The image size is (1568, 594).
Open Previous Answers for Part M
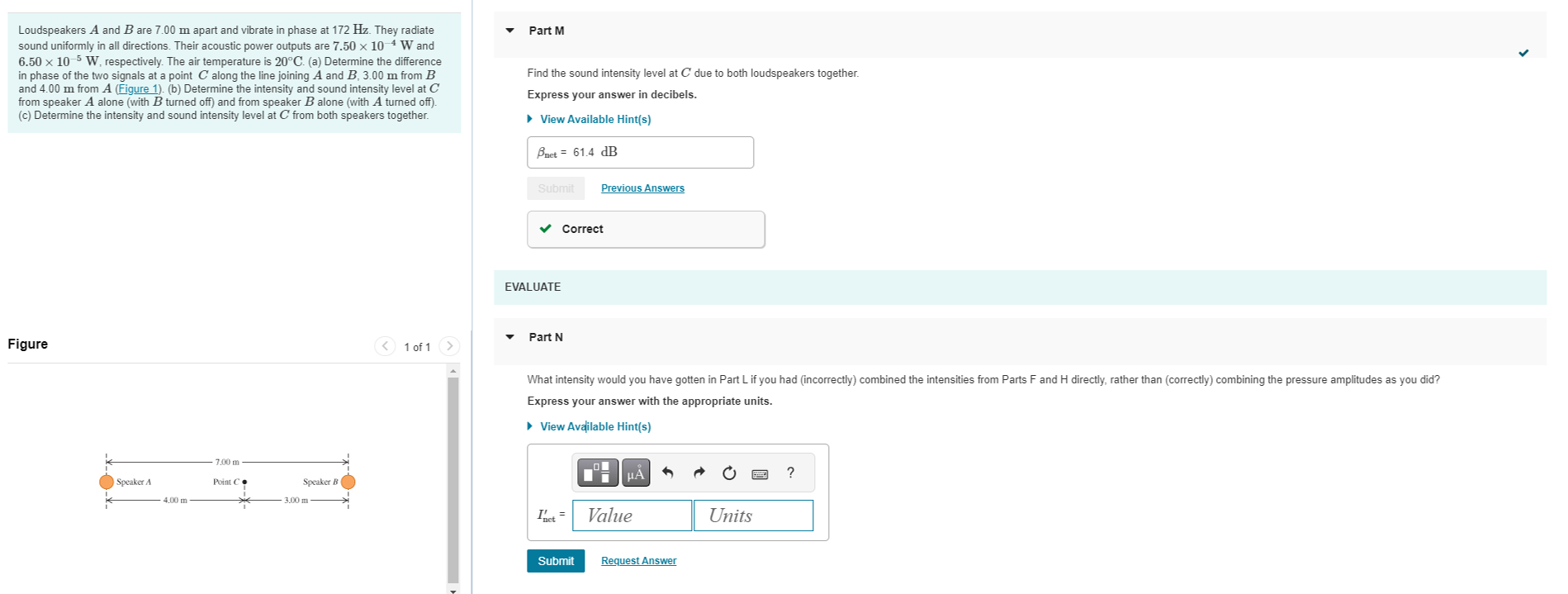[642, 188]
